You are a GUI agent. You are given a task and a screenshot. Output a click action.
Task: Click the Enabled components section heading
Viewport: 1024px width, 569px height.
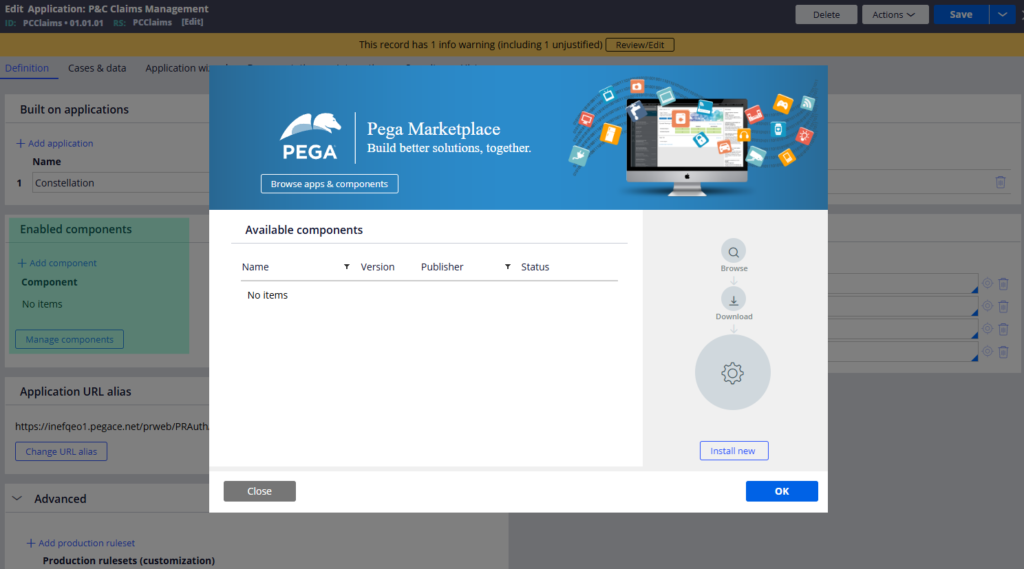(76, 229)
